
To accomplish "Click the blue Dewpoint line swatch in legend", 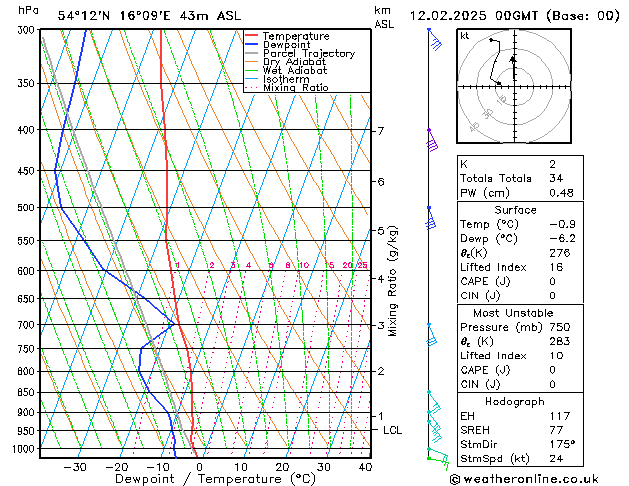I will [x=252, y=45].
